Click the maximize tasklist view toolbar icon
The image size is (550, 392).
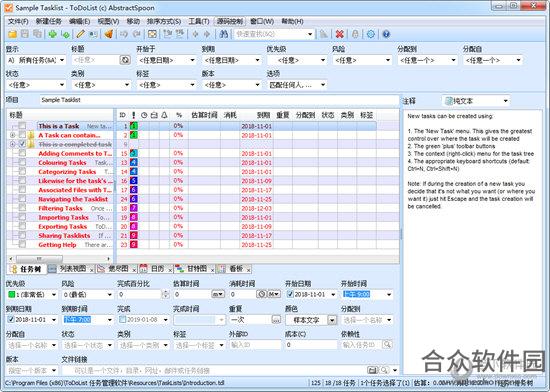[152, 34]
